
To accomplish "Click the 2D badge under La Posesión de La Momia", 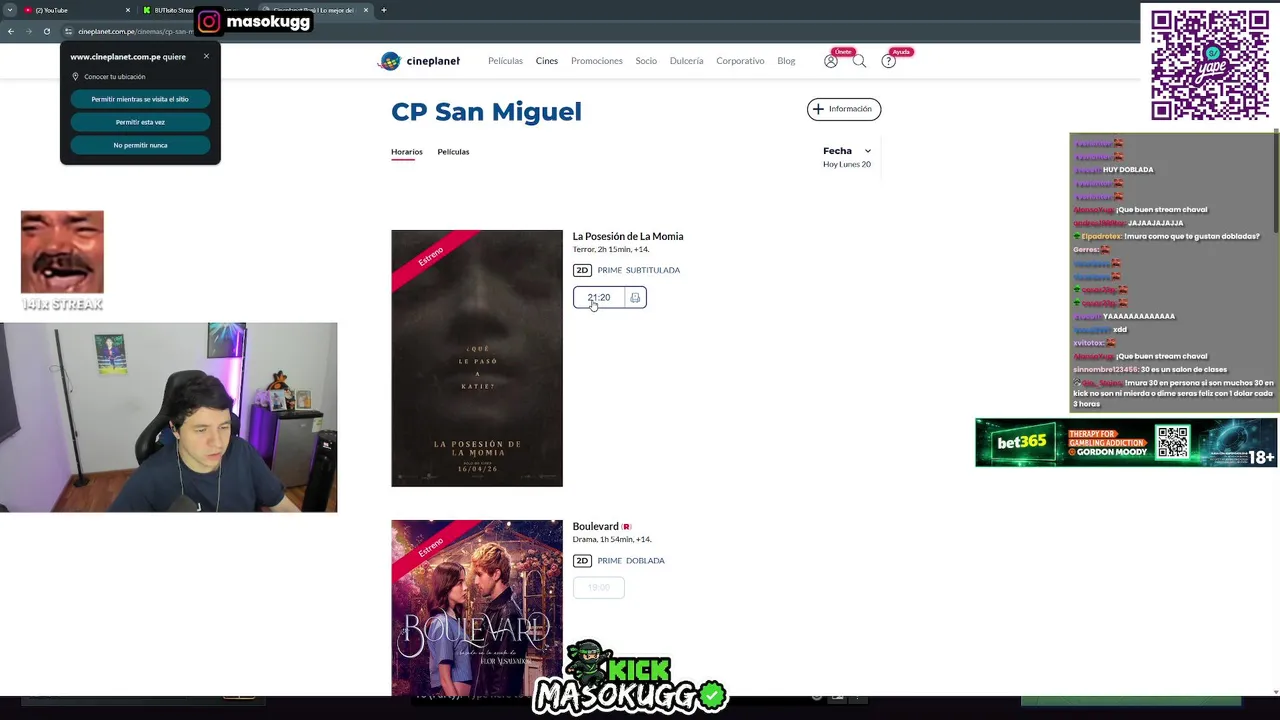I will click(x=582, y=270).
